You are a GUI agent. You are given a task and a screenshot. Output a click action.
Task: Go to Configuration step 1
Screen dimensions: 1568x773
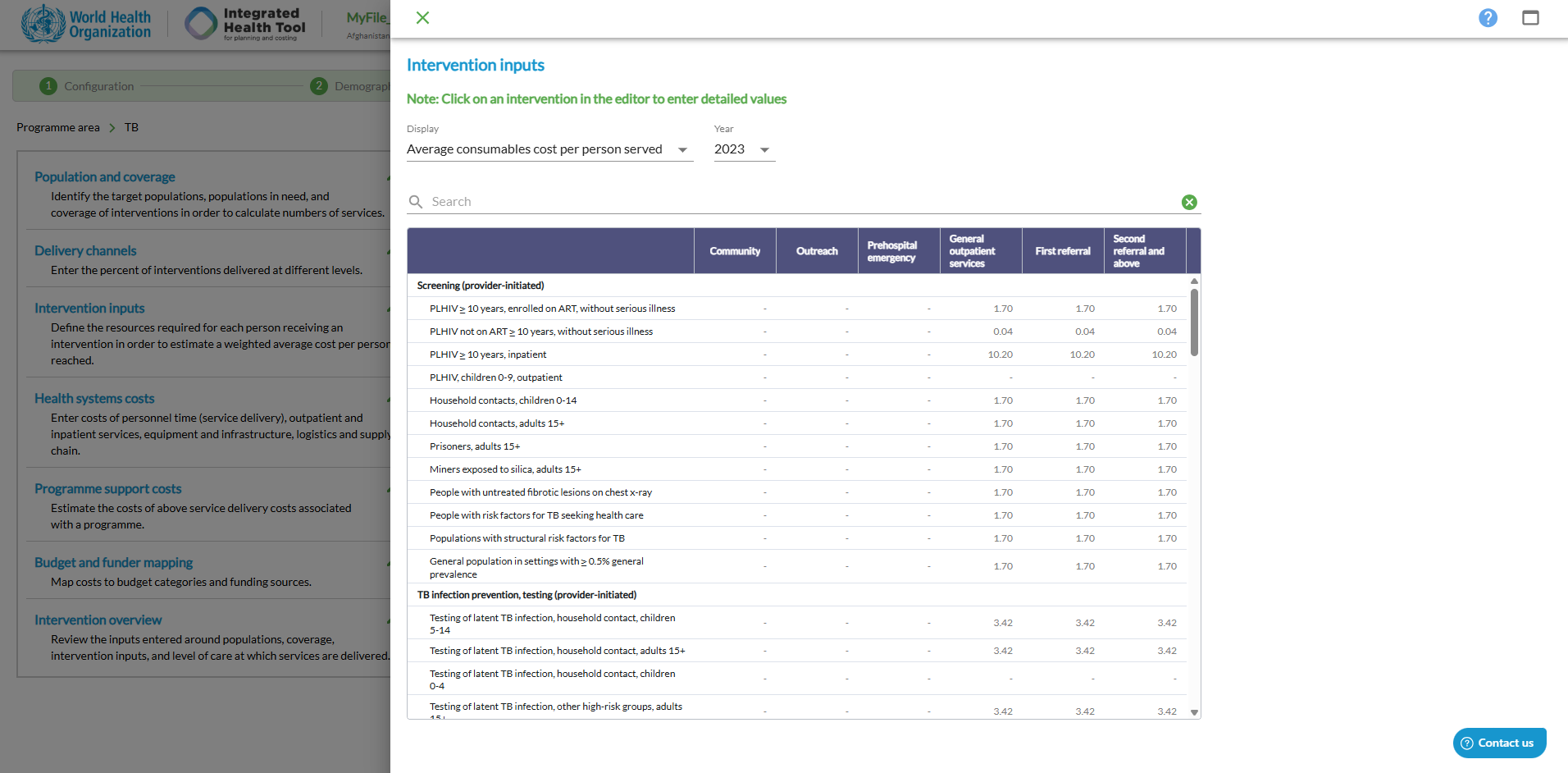[x=87, y=86]
